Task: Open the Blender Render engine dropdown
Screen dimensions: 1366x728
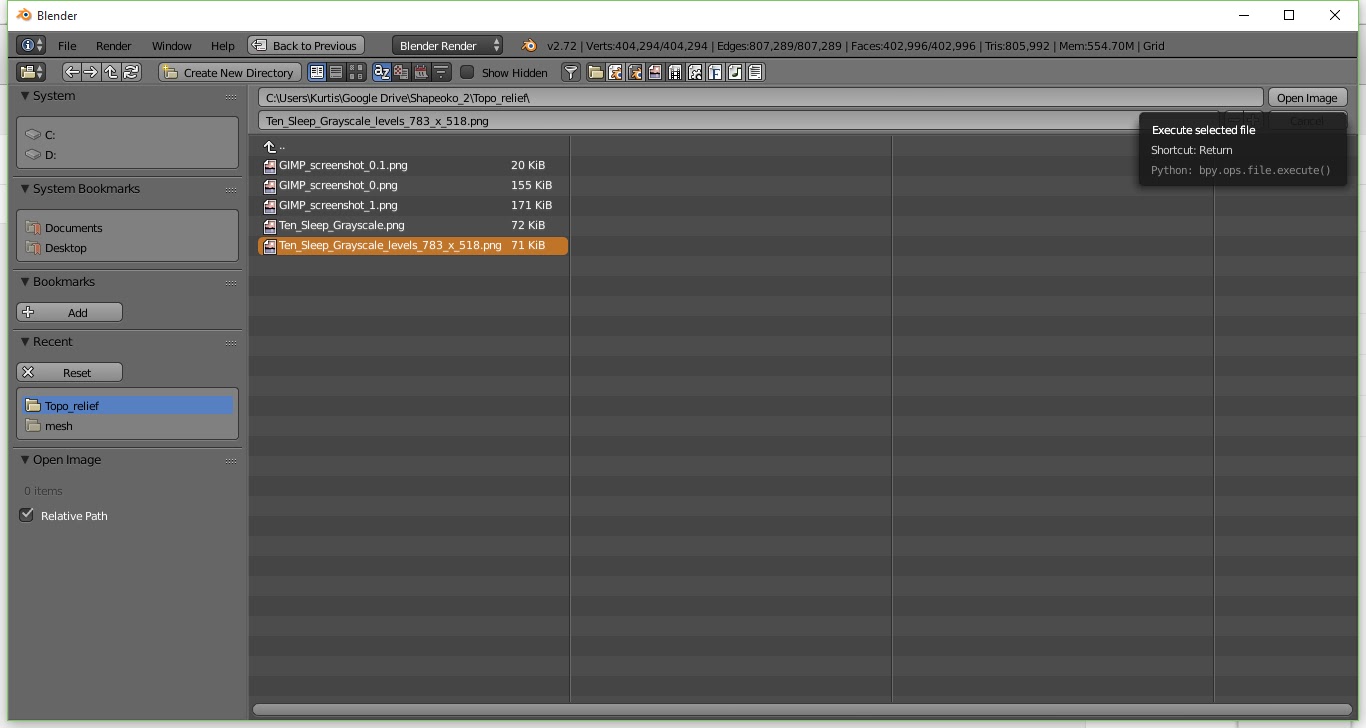Action: (448, 45)
